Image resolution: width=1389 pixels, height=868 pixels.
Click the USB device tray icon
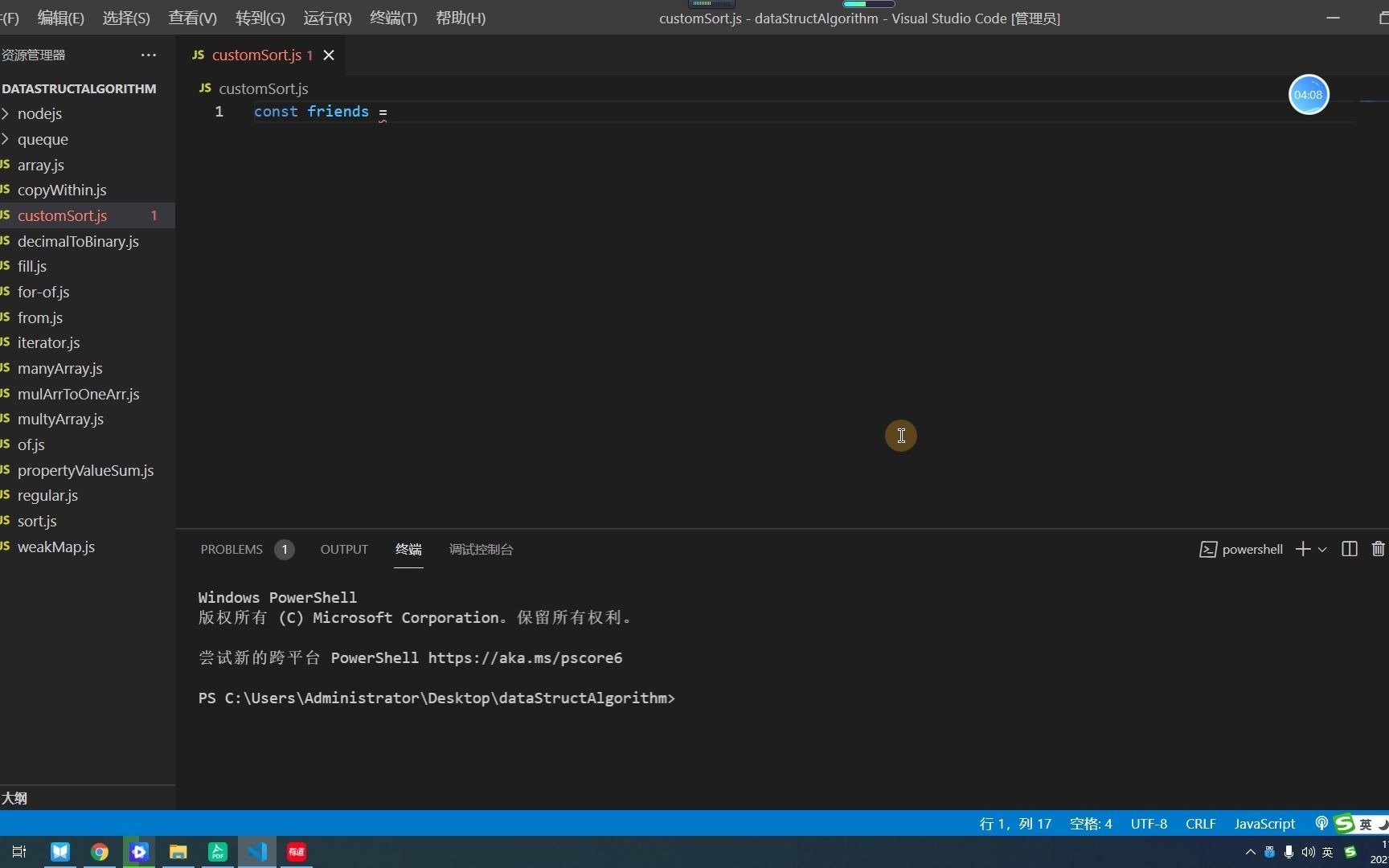tap(1269, 852)
